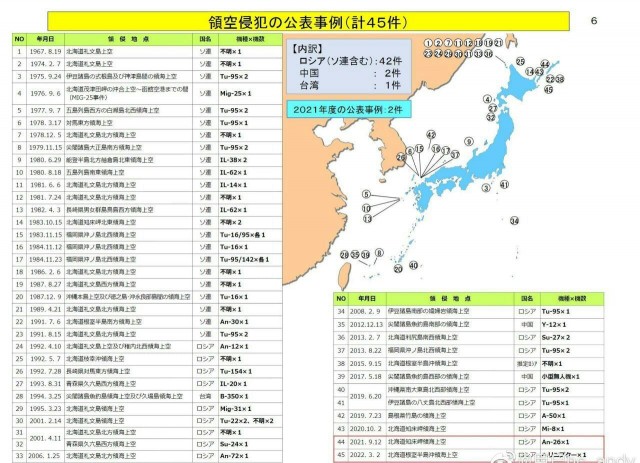Select the An-26×1 aircraft cell
The image size is (640, 463).
tap(572, 442)
